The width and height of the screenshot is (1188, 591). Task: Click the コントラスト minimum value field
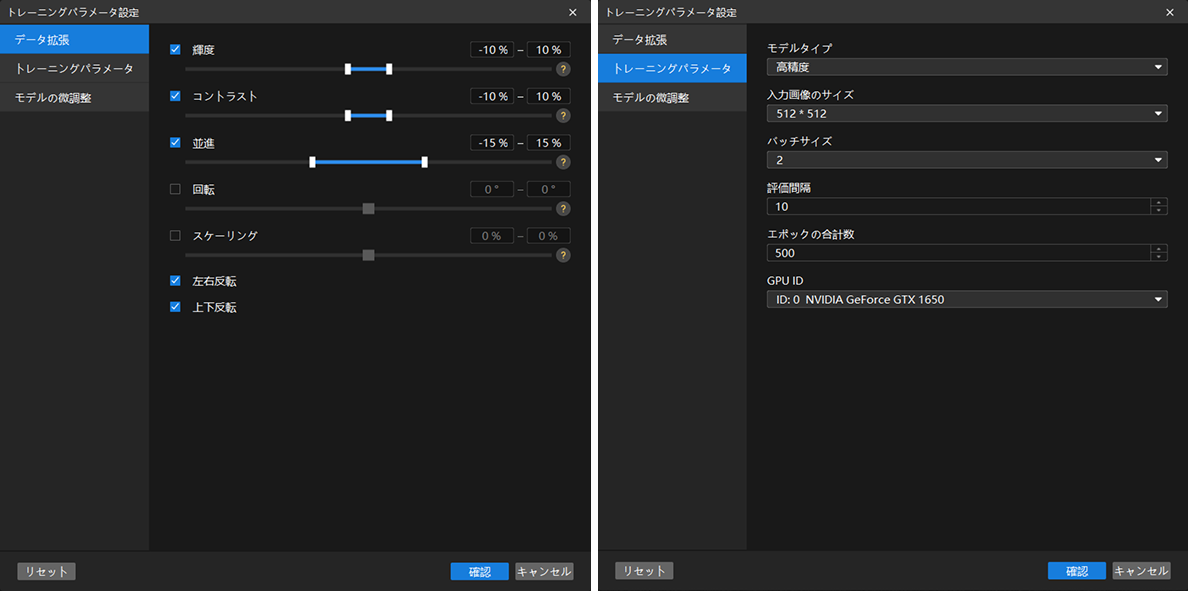click(492, 97)
